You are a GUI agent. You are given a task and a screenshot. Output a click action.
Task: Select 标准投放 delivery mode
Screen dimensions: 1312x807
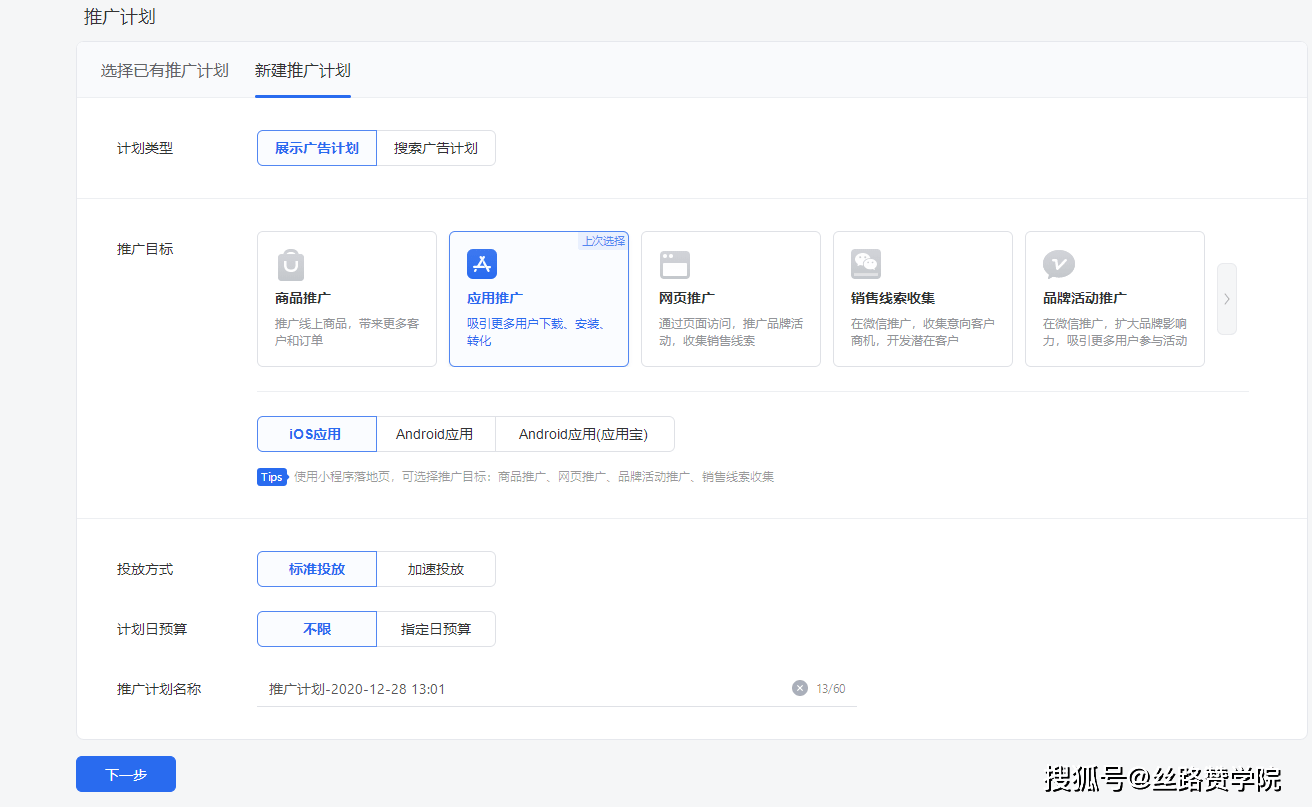tap(317, 569)
